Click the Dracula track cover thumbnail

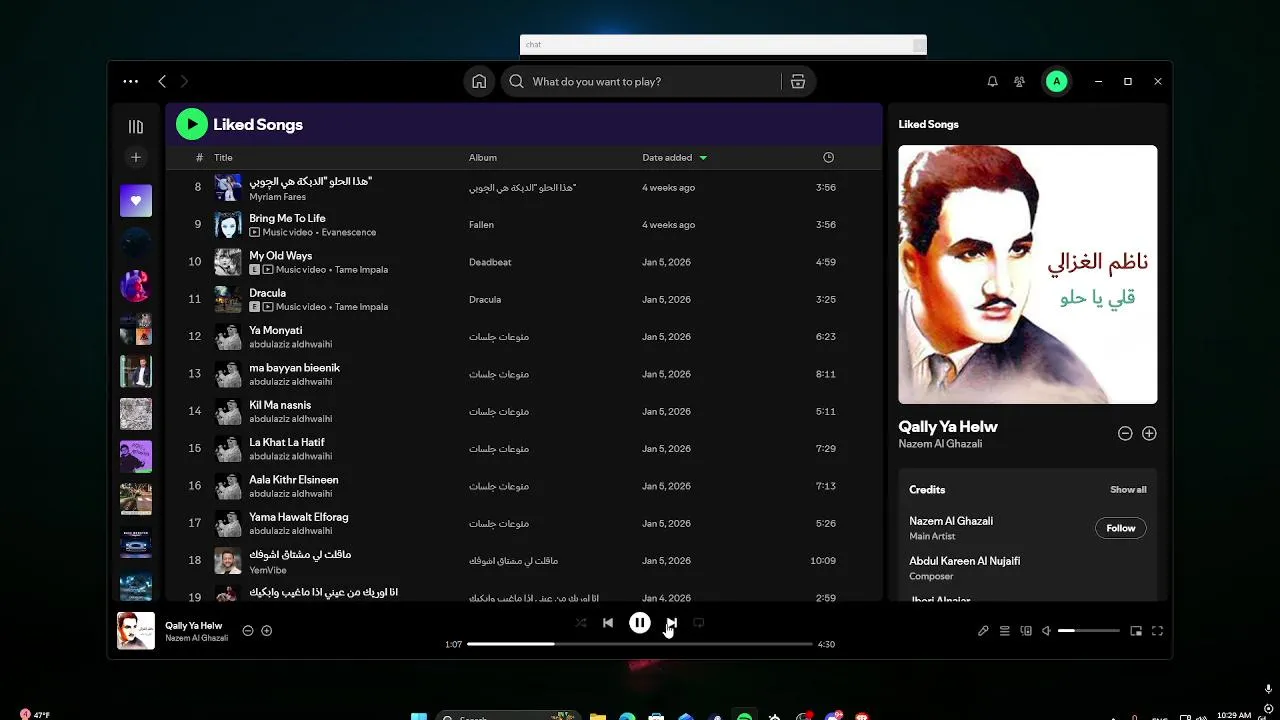pyautogui.click(x=228, y=299)
